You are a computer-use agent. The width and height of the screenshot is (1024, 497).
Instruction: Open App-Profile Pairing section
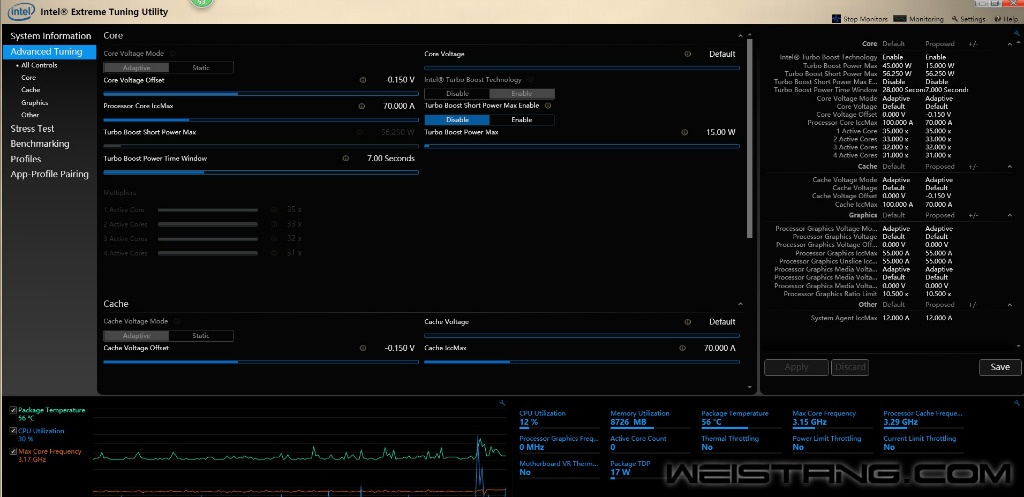click(49, 174)
